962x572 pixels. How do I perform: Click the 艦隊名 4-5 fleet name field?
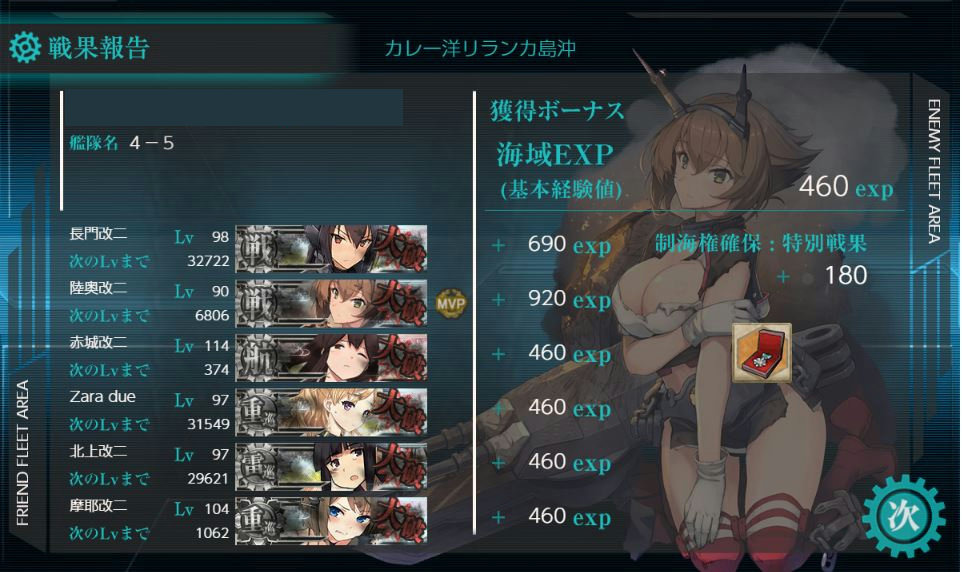pos(121,143)
